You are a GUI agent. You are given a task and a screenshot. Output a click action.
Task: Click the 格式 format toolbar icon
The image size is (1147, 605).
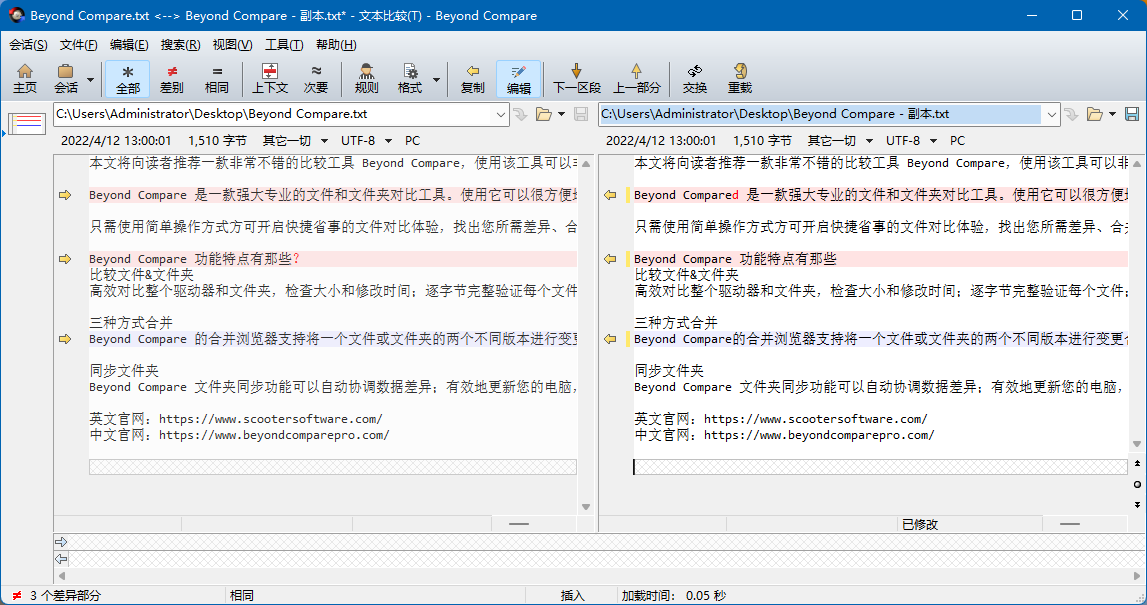coord(410,78)
